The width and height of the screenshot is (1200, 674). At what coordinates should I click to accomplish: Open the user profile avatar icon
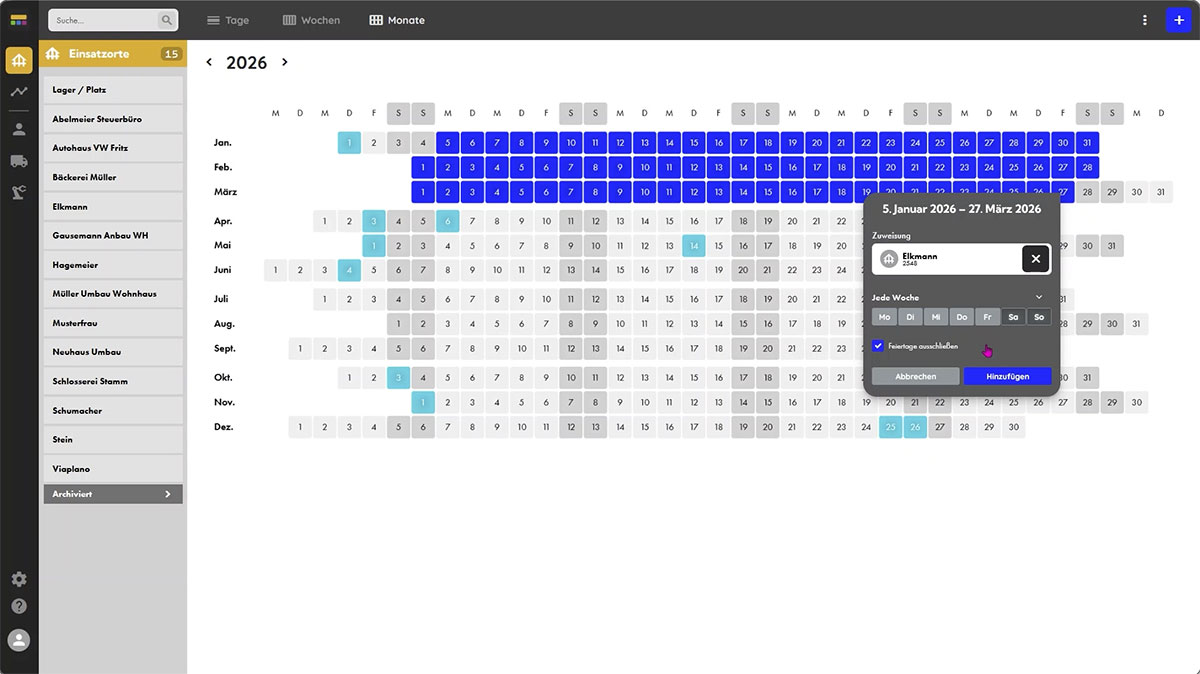click(x=19, y=640)
